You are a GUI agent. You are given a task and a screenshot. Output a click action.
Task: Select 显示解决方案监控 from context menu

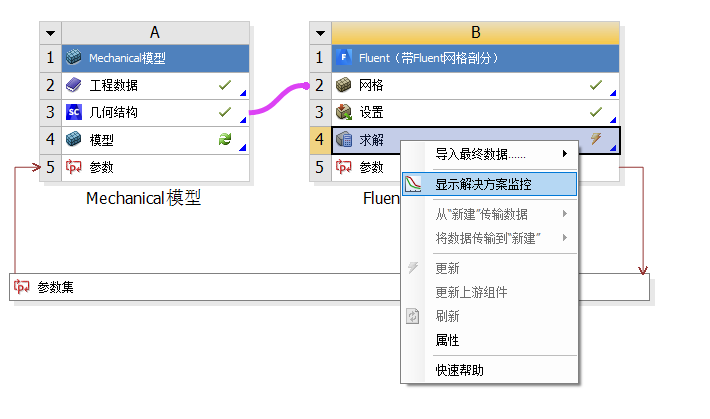pos(490,184)
